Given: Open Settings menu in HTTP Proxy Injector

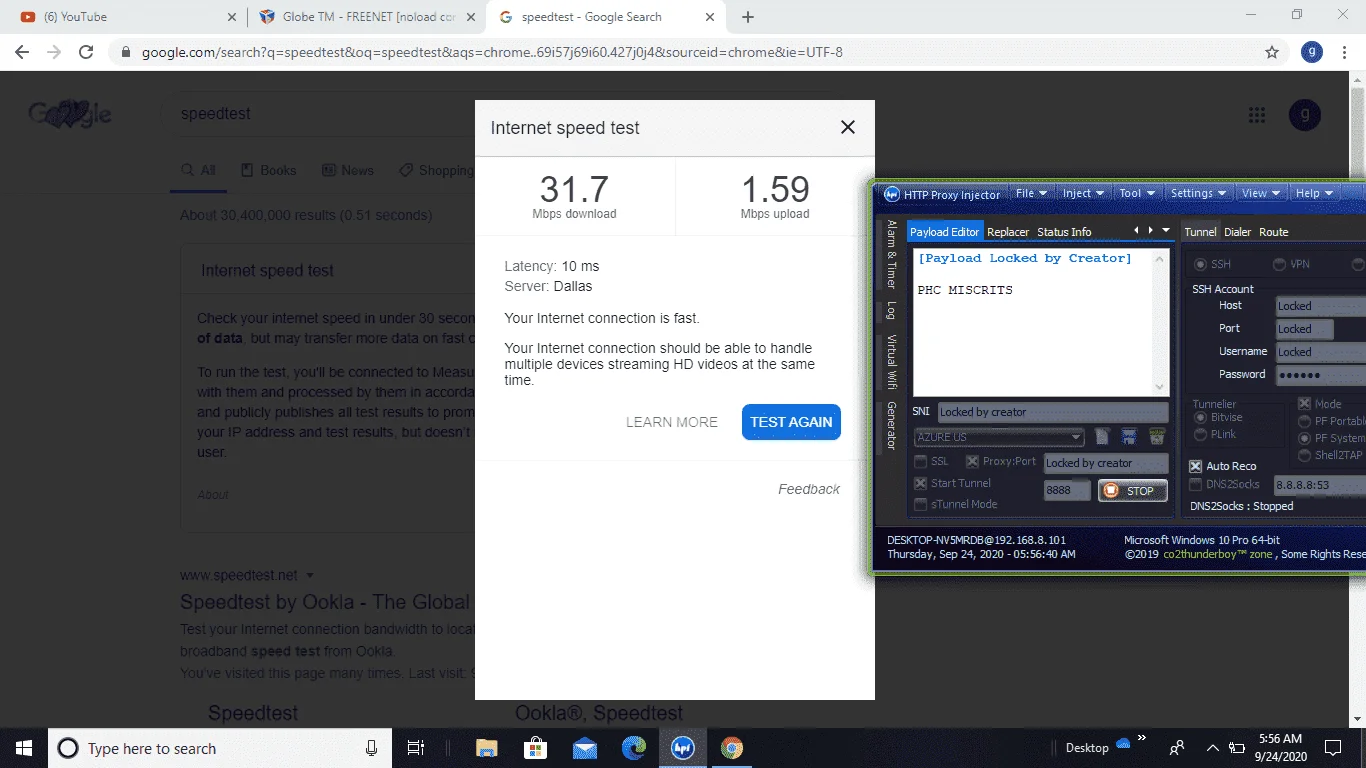Looking at the screenshot, I should [1198, 193].
